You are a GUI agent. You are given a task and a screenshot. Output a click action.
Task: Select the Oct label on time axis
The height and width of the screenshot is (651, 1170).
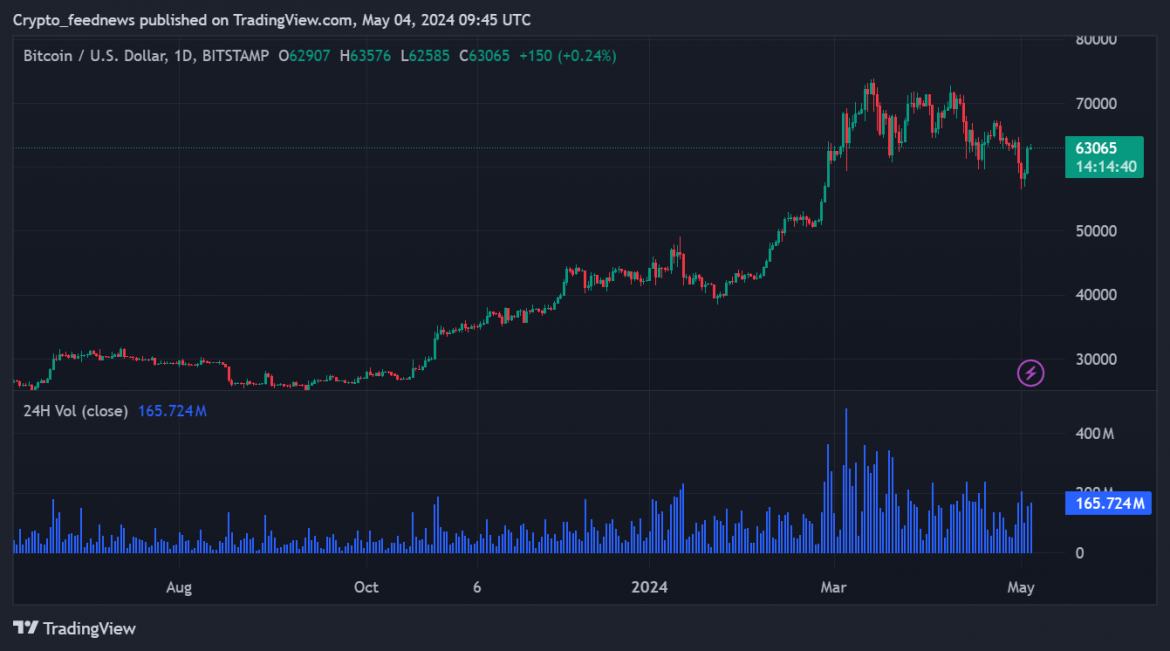(x=366, y=587)
